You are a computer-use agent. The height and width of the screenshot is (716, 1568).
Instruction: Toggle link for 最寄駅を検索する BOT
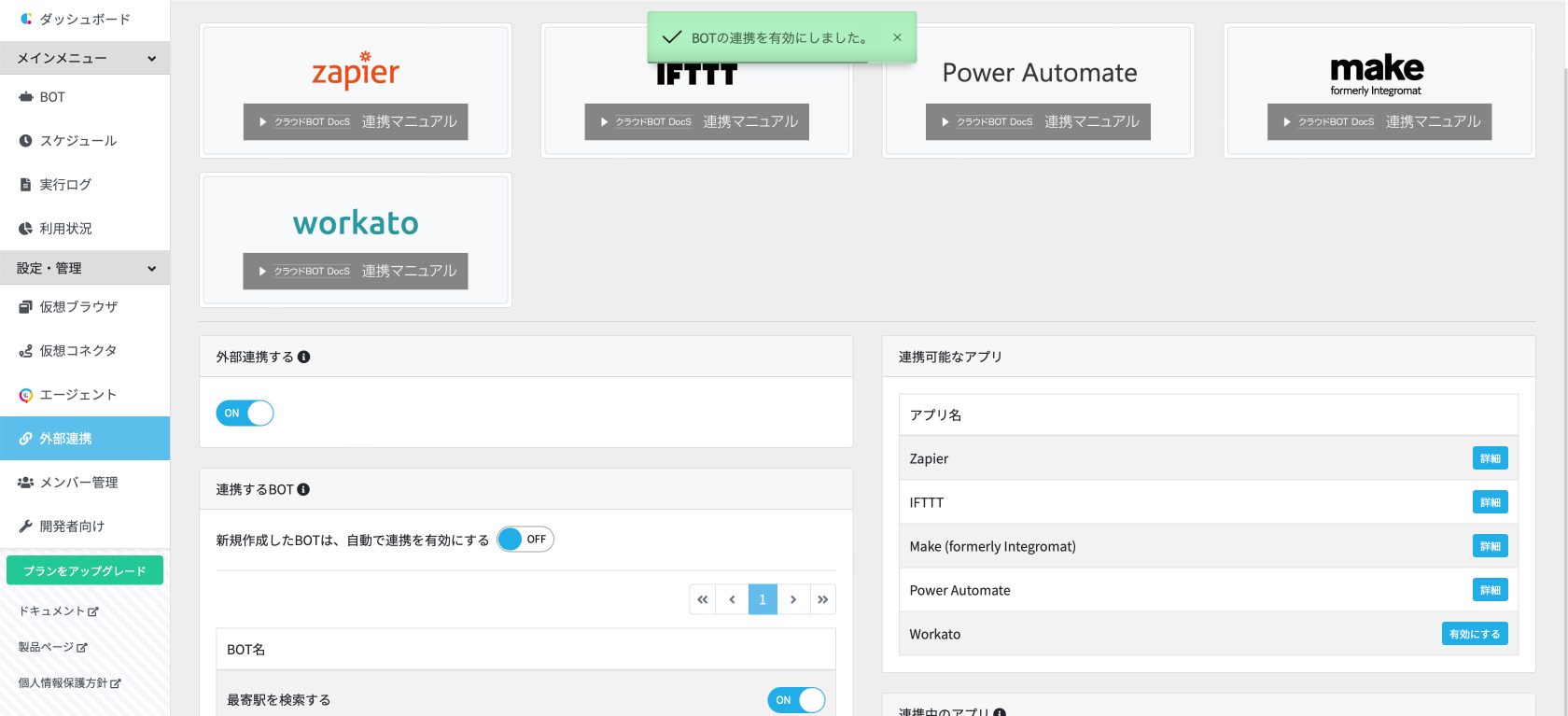(797, 700)
